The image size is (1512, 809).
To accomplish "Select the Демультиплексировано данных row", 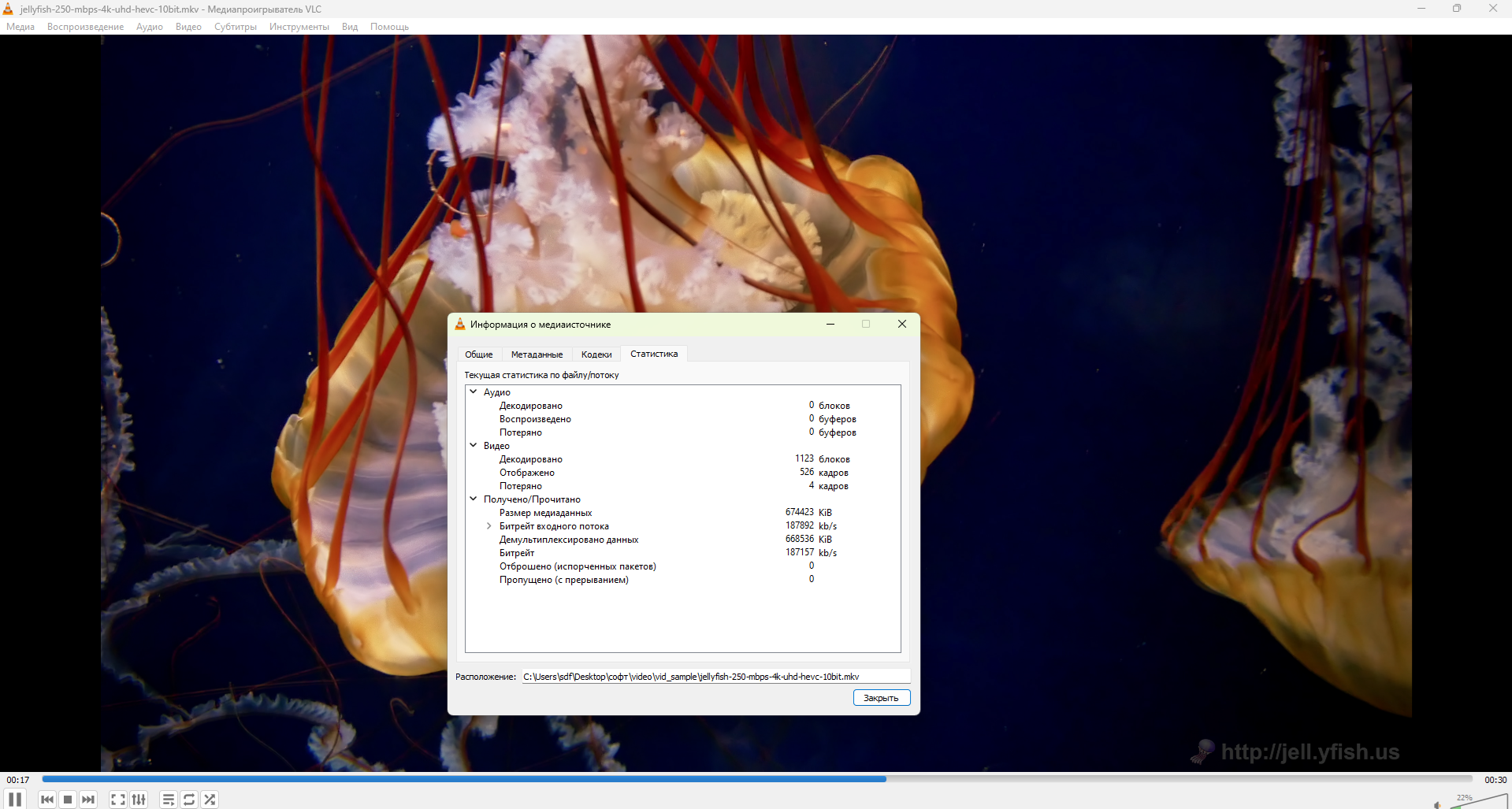I will (683, 540).
